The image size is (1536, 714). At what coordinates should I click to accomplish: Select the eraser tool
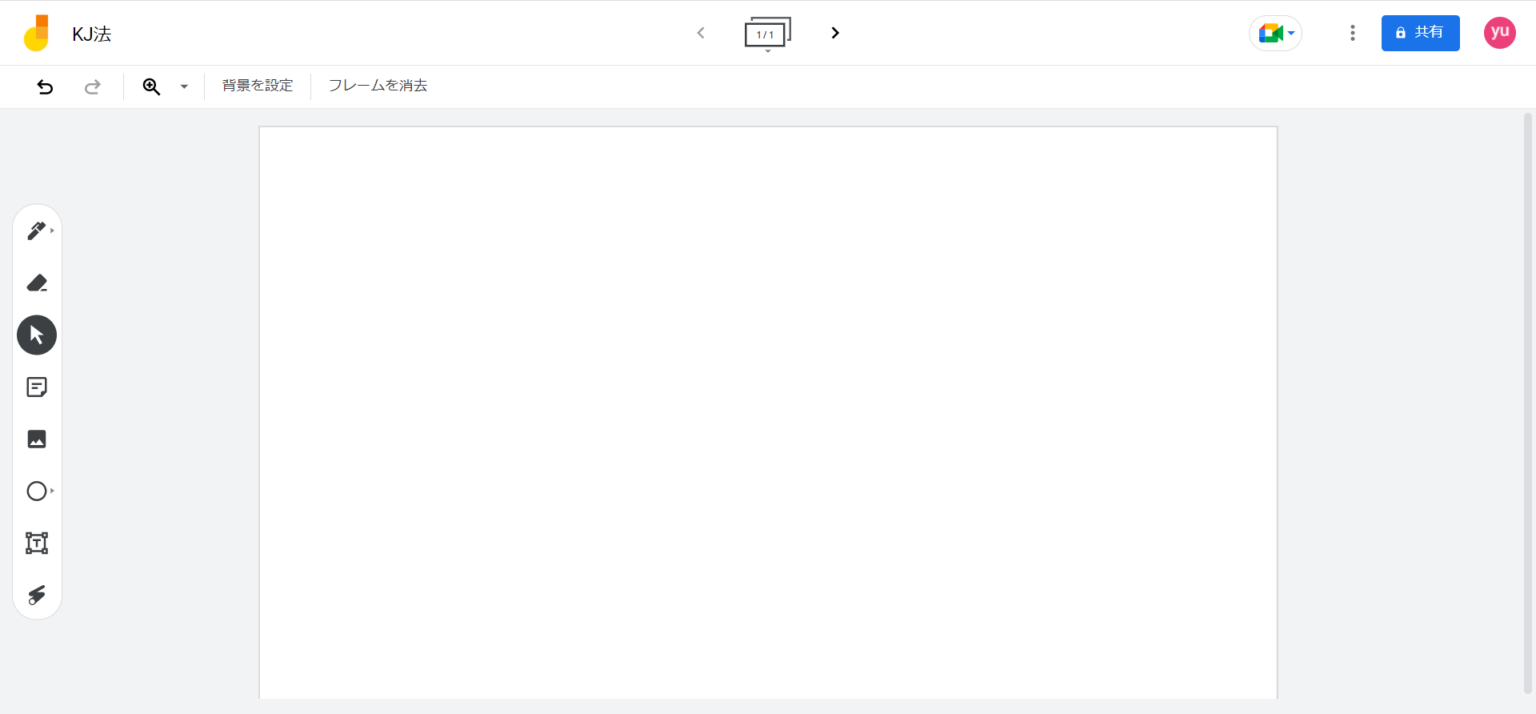point(37,282)
